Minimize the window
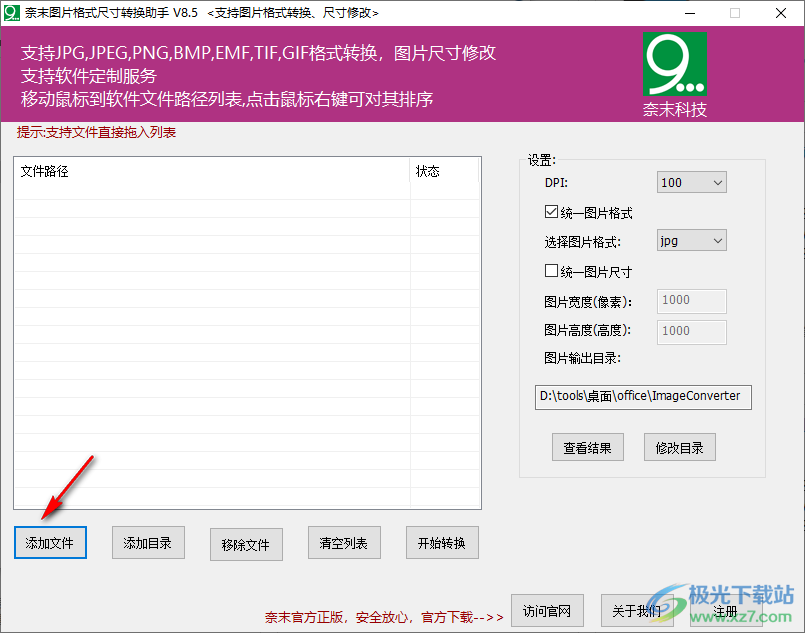805x633 pixels. 690,13
